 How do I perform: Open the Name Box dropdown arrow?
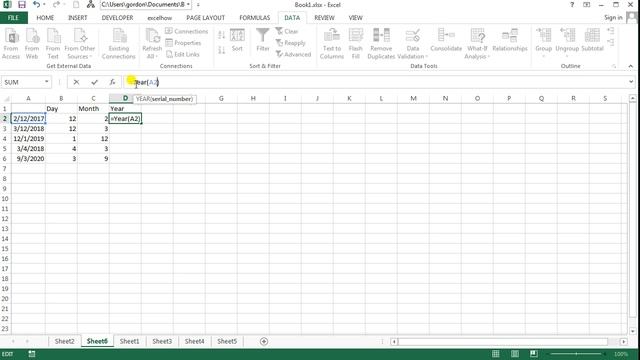pyautogui.click(x=47, y=82)
